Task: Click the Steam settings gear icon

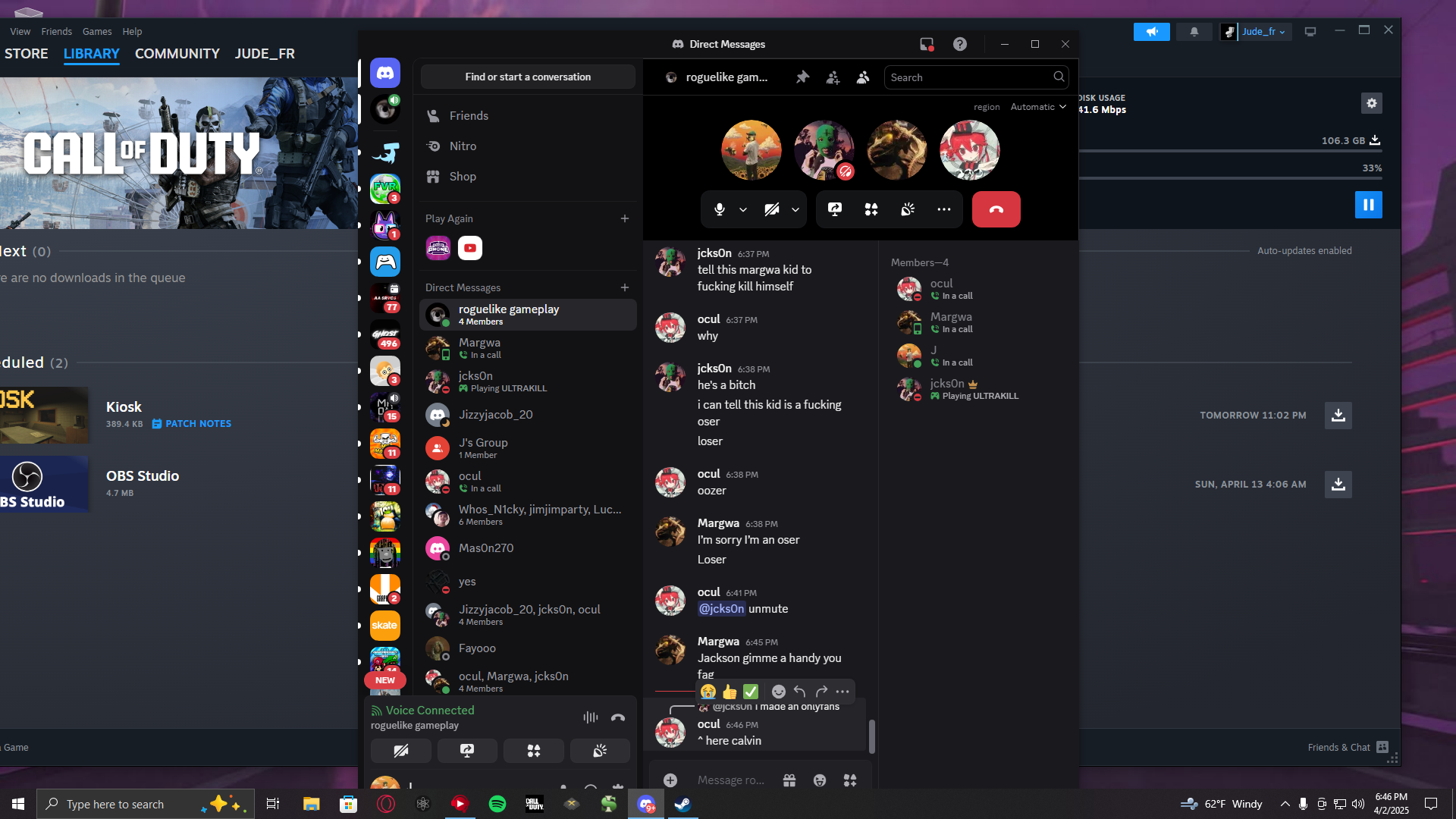Action: tap(1371, 103)
